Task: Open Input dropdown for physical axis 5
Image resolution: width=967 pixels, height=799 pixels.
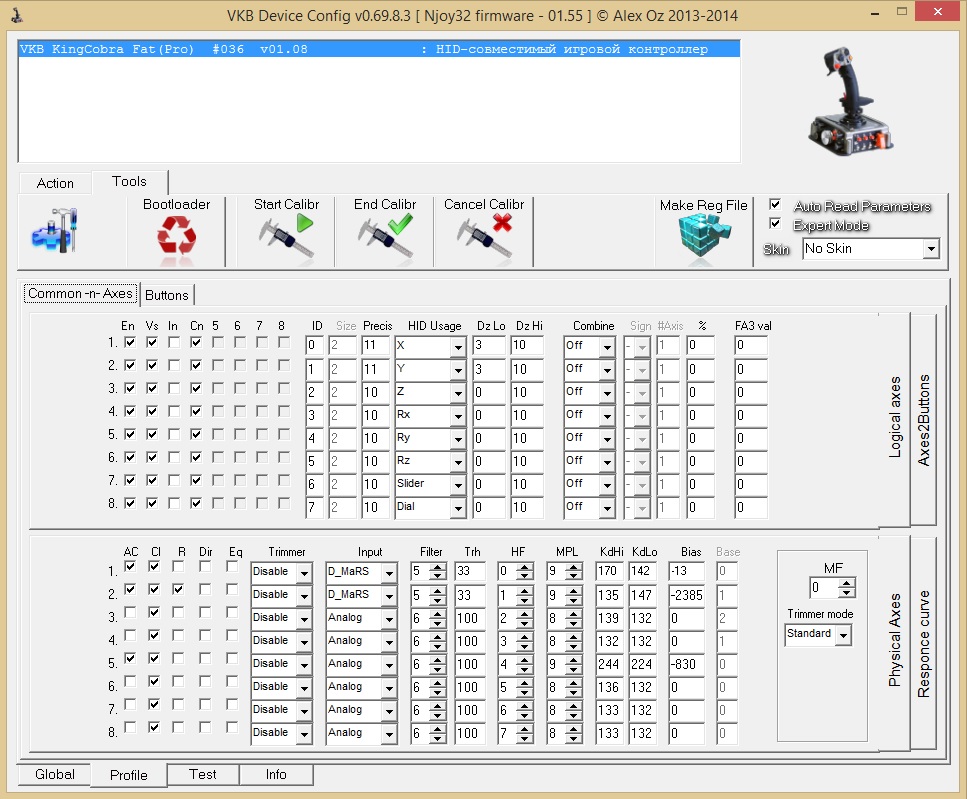Action: click(389, 665)
